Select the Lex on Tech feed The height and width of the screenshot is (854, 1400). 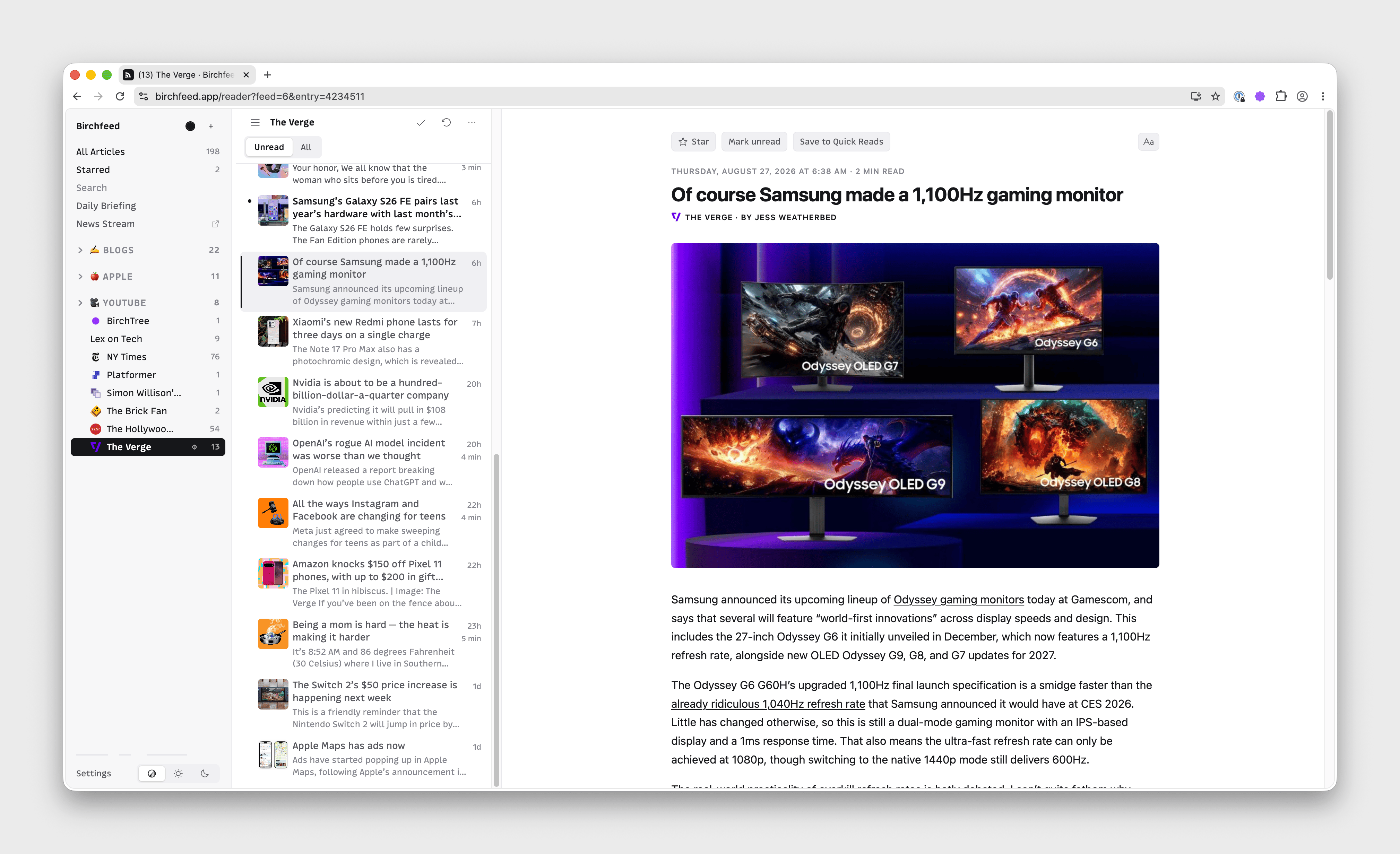(148, 339)
